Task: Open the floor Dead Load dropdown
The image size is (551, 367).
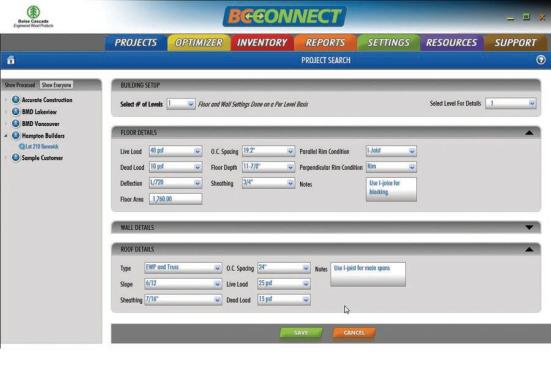Action: point(175,167)
